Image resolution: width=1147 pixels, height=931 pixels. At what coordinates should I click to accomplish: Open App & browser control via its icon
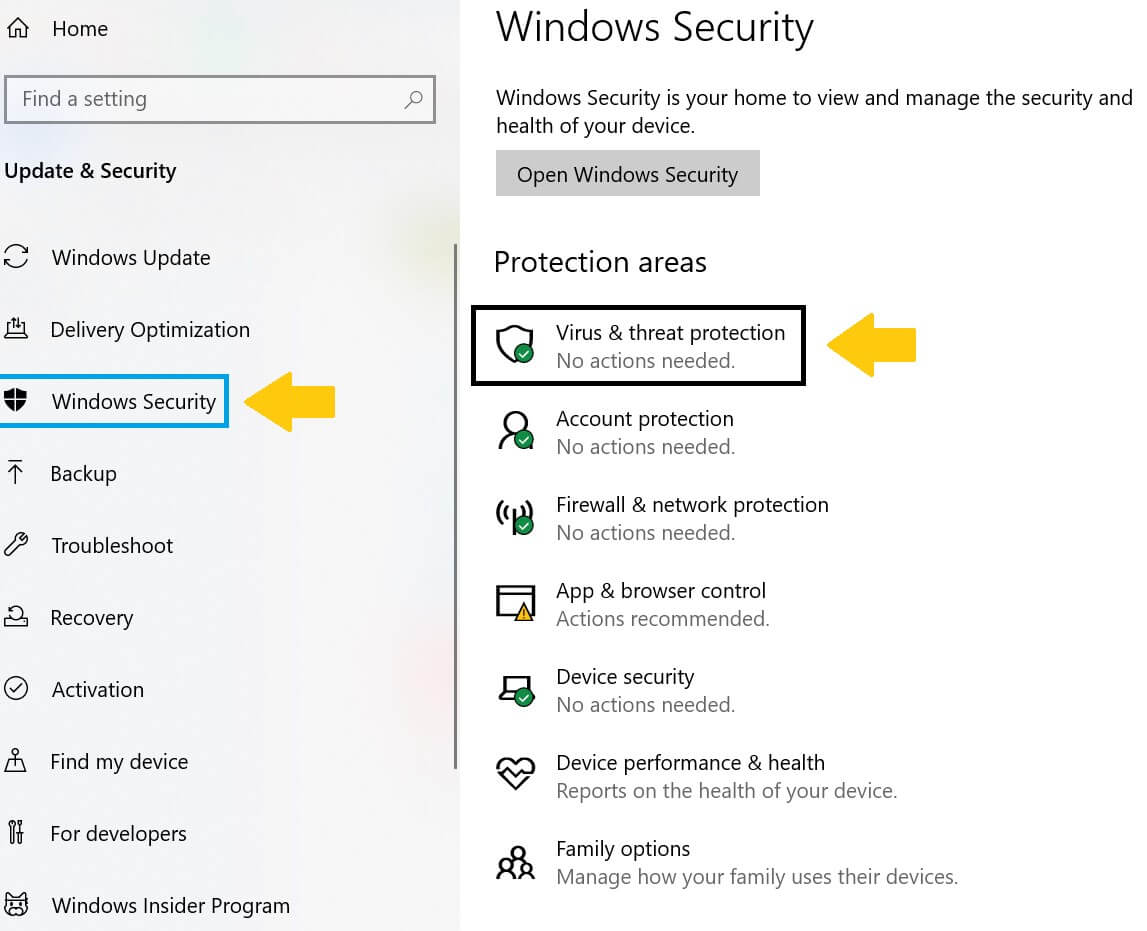pyautogui.click(x=515, y=603)
